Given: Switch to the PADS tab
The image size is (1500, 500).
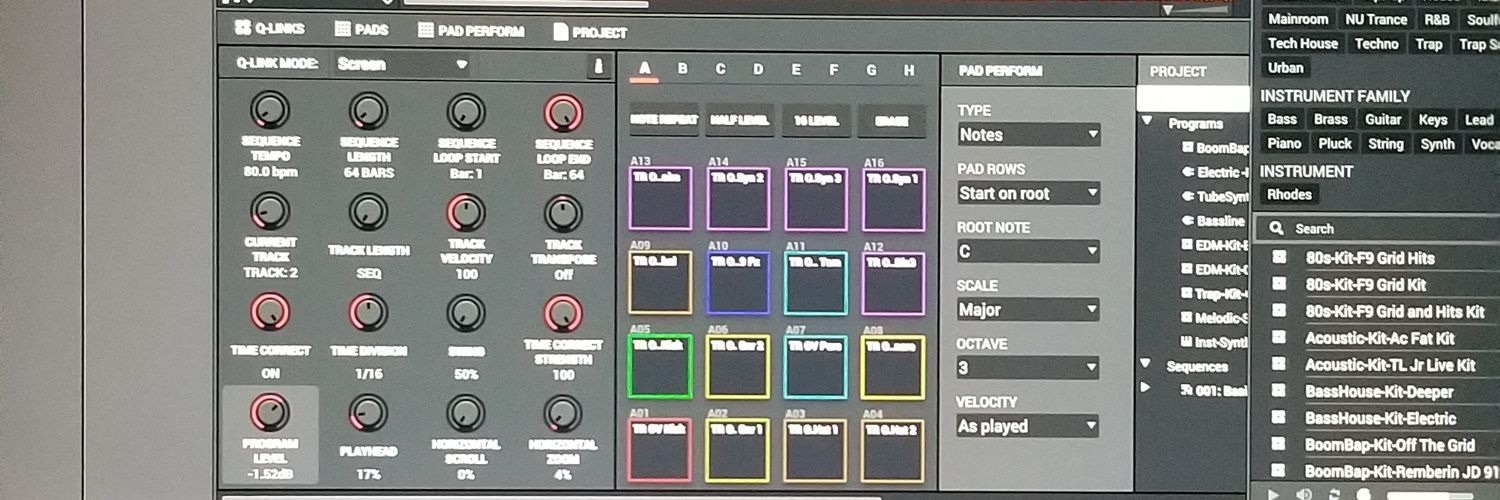Looking at the screenshot, I should click(x=362, y=30).
